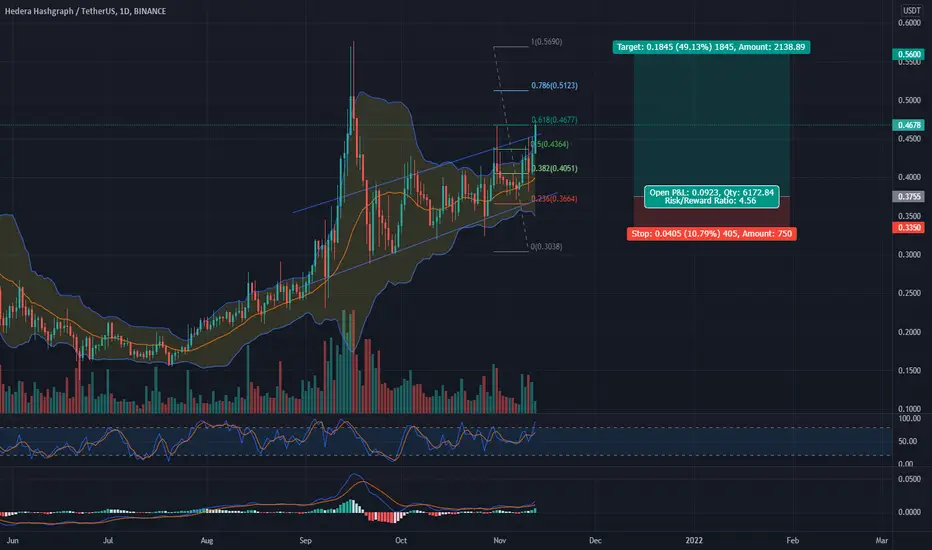Click the Oct label on time axis
This screenshot has width=932, height=550.
click(x=401, y=540)
